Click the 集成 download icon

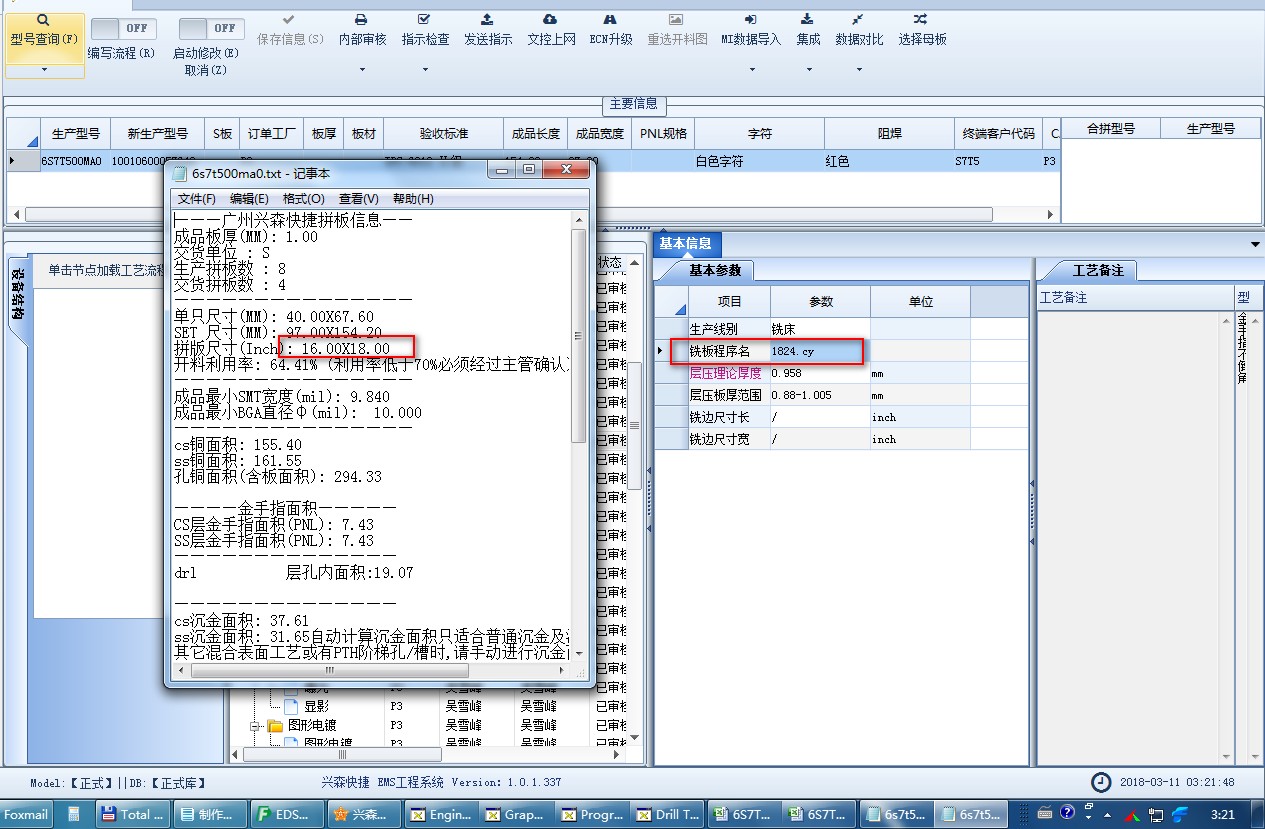(807, 20)
